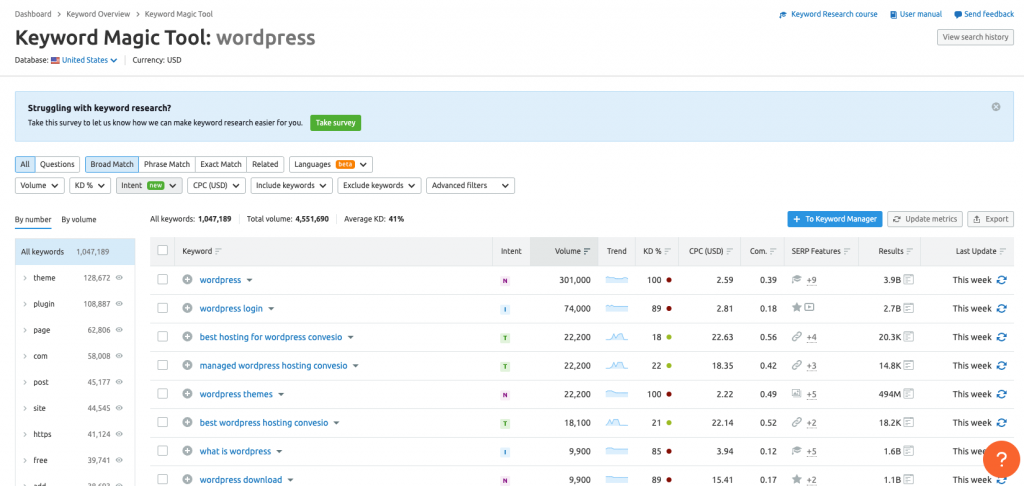
Task: Add wordpress download via plus icon
Action: 187,479
